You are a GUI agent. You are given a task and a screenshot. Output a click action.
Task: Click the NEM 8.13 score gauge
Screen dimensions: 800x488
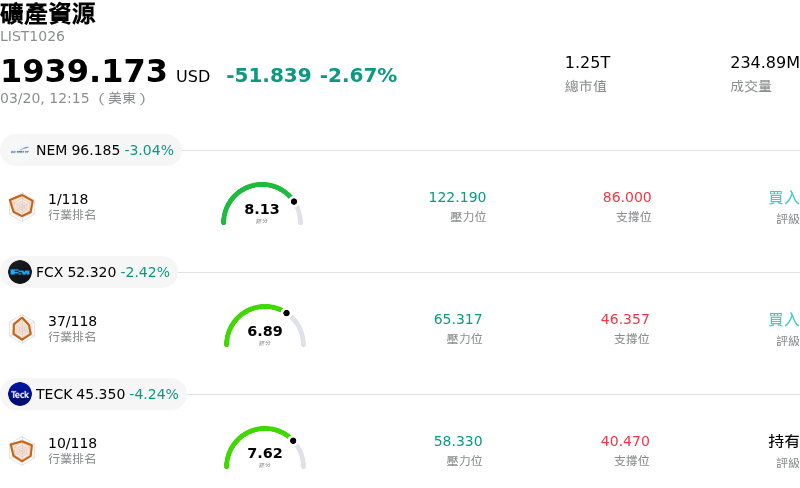click(262, 205)
